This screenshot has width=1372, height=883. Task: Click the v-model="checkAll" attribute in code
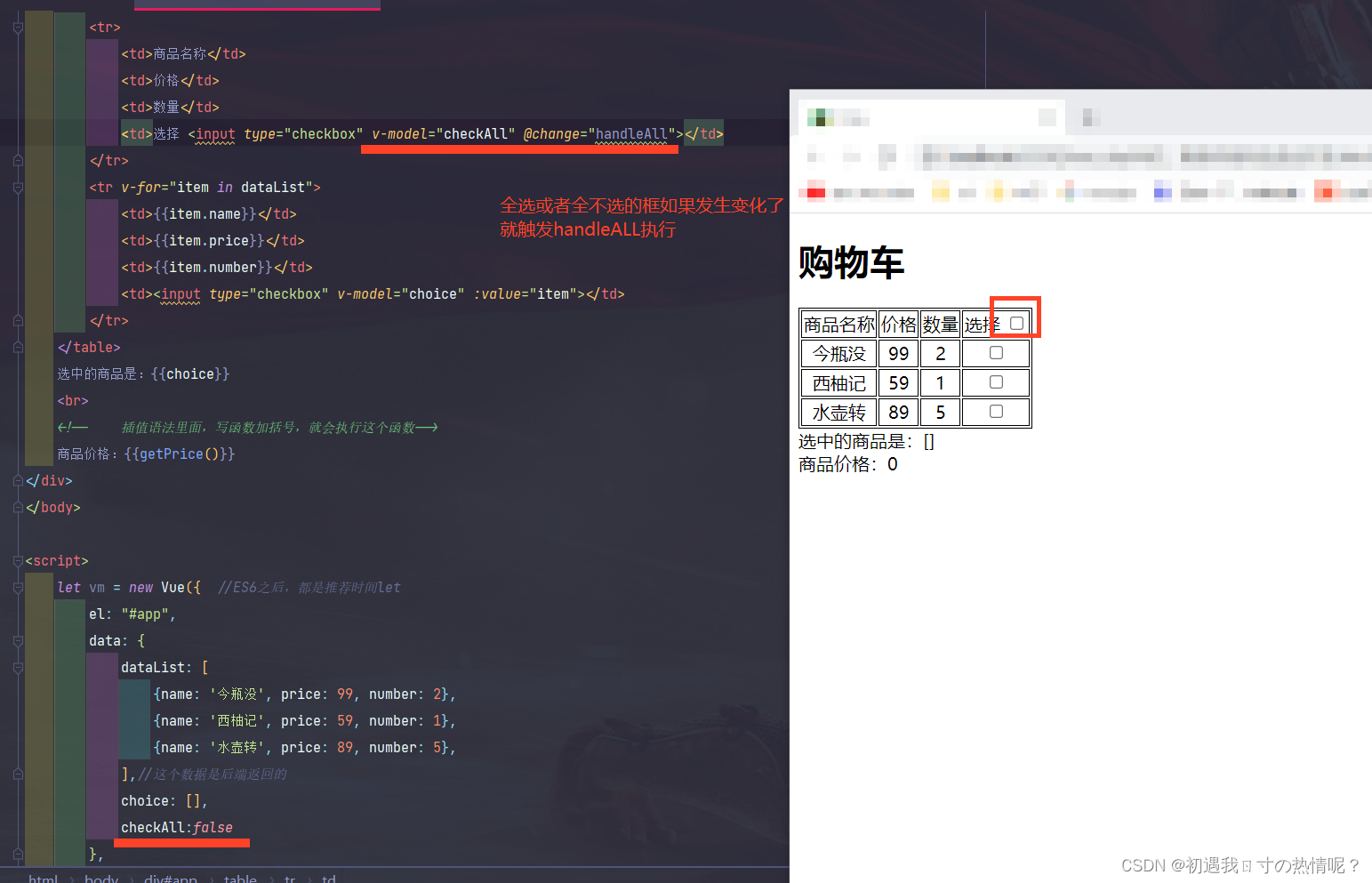click(443, 134)
